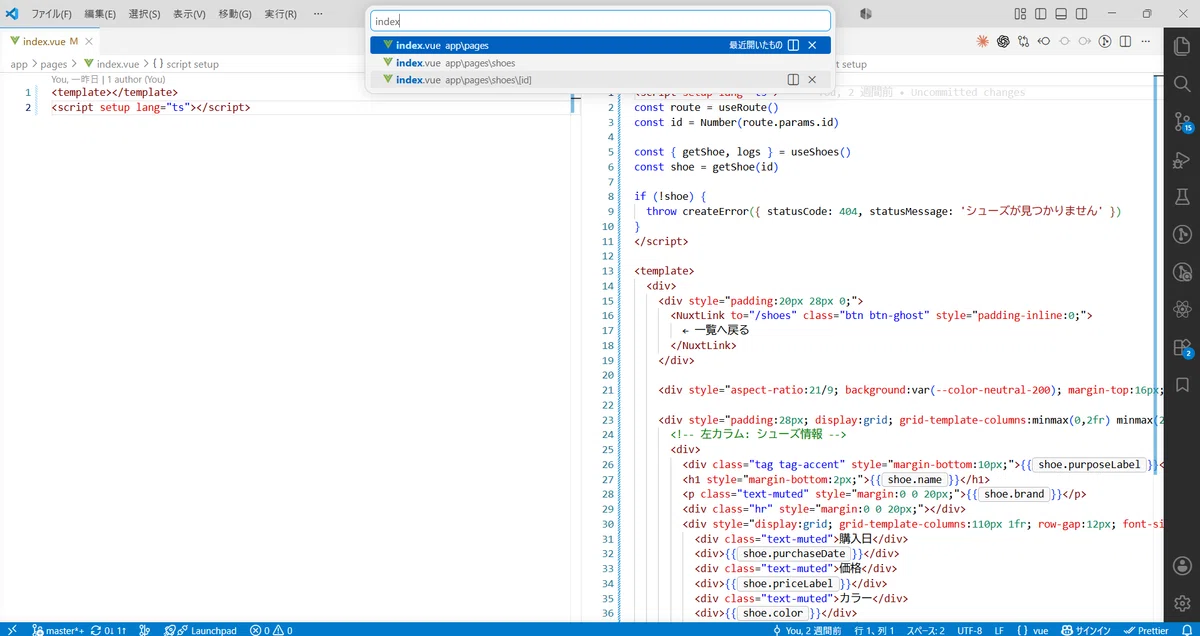This screenshot has width=1200, height=636.
Task: Select index.vue app\pages in quick open
Action: click(x=600, y=45)
